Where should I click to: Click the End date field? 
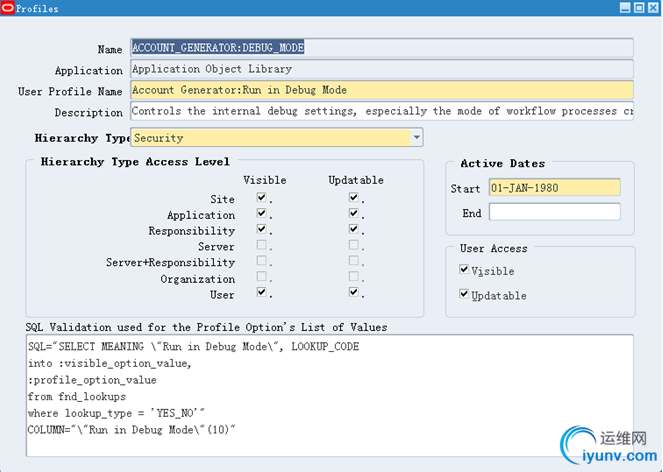554,212
